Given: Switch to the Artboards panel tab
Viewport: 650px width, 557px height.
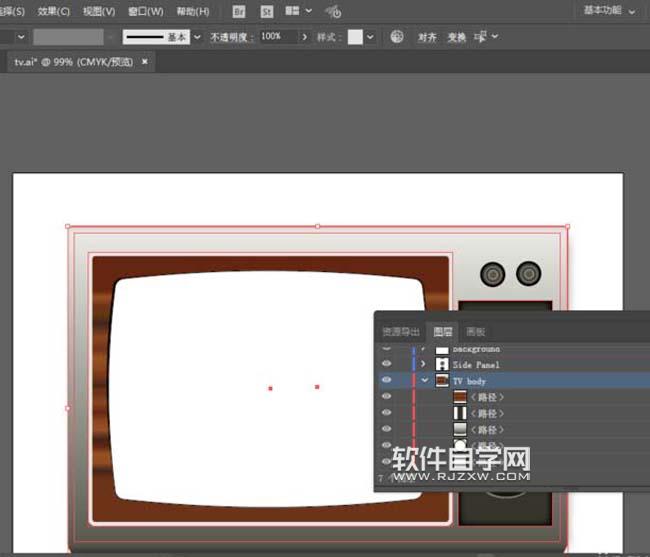Looking at the screenshot, I should coord(476,332).
